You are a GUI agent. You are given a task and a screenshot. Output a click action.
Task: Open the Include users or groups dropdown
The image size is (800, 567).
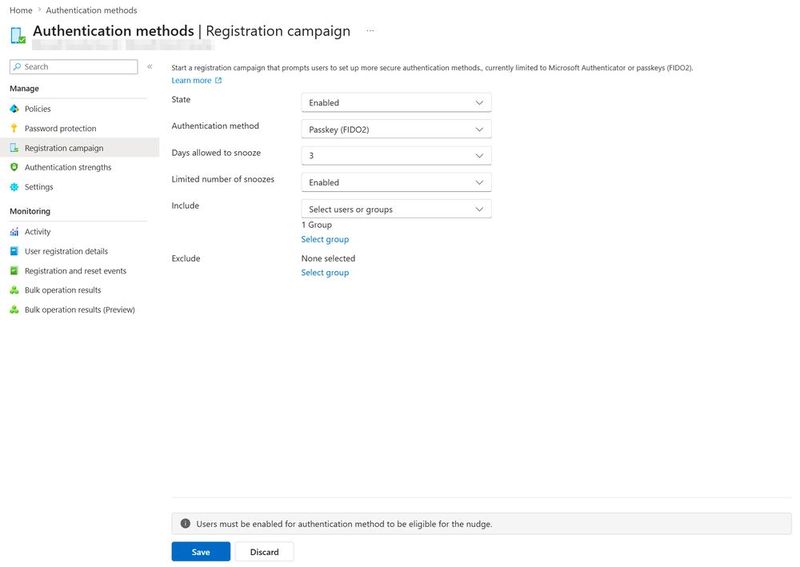[x=396, y=209]
